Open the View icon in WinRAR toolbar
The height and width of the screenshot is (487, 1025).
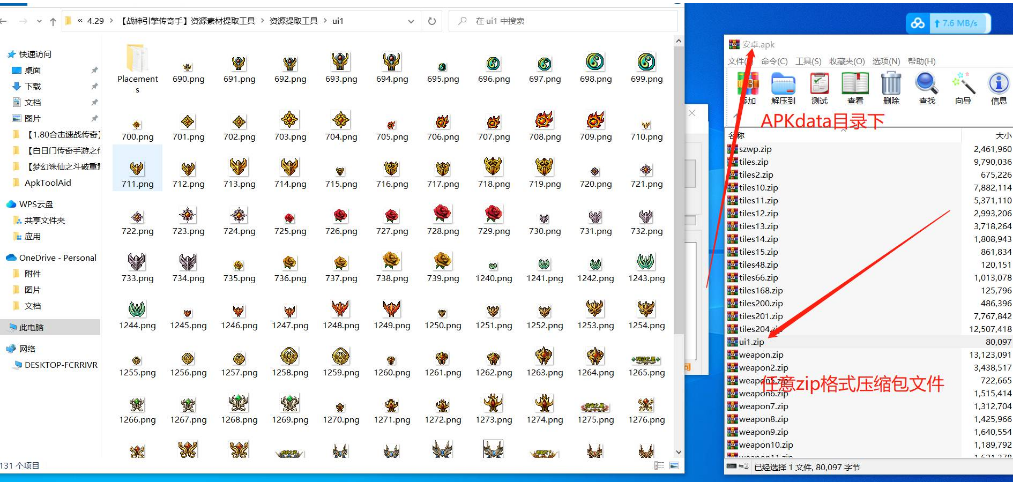[x=855, y=87]
